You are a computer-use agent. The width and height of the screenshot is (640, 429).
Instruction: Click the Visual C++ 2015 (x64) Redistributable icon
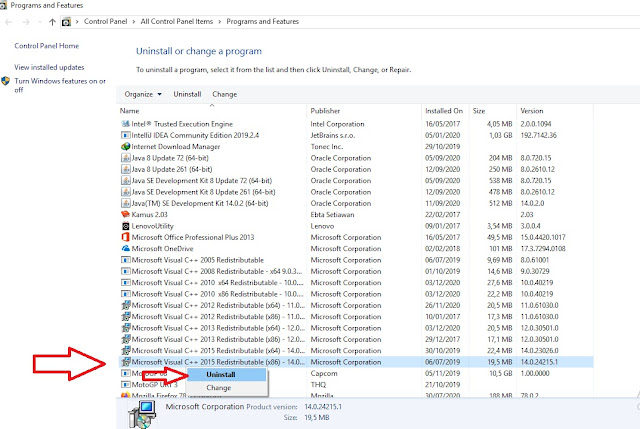[126, 351]
